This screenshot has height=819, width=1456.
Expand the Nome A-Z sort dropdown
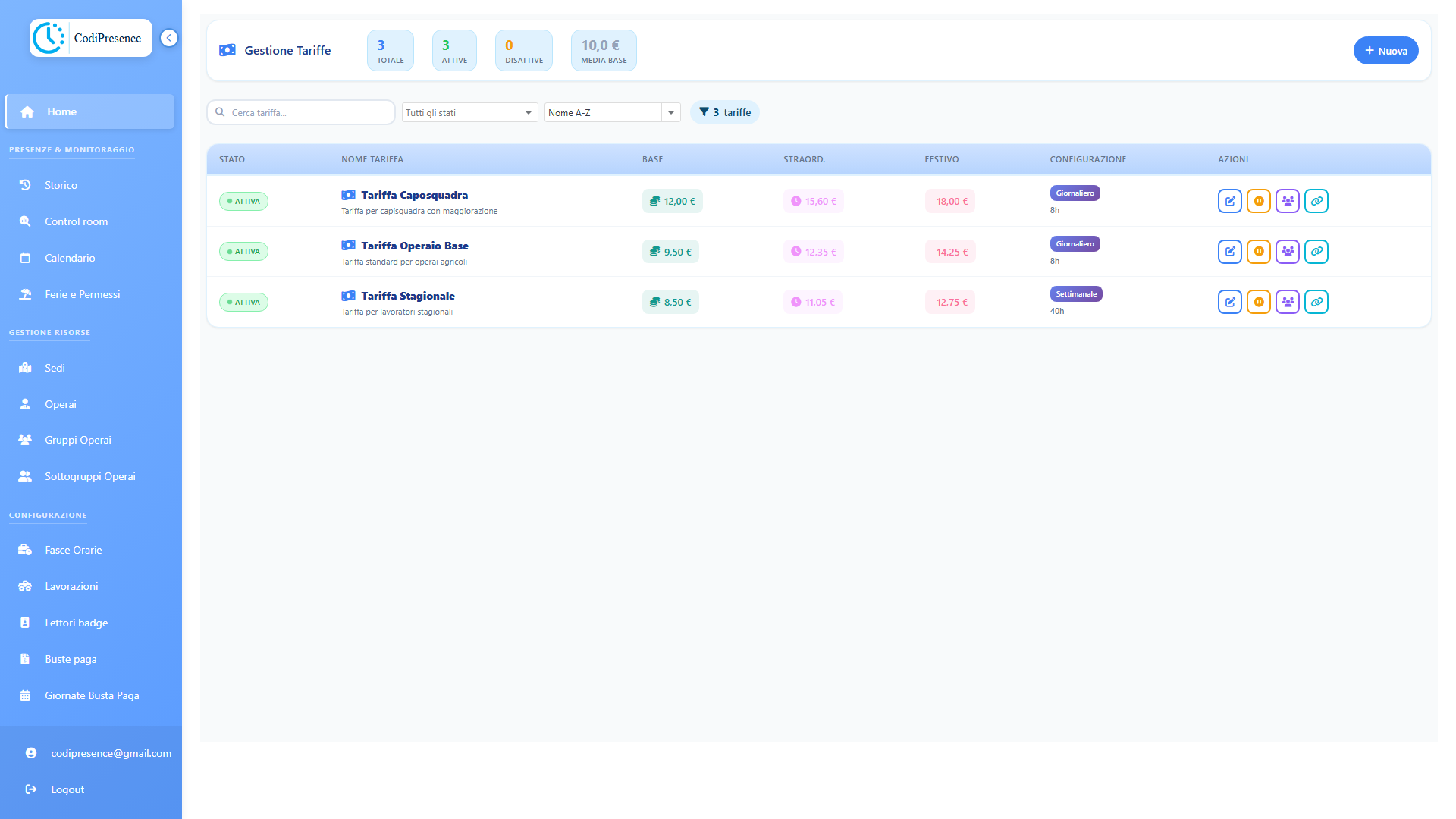[612, 112]
